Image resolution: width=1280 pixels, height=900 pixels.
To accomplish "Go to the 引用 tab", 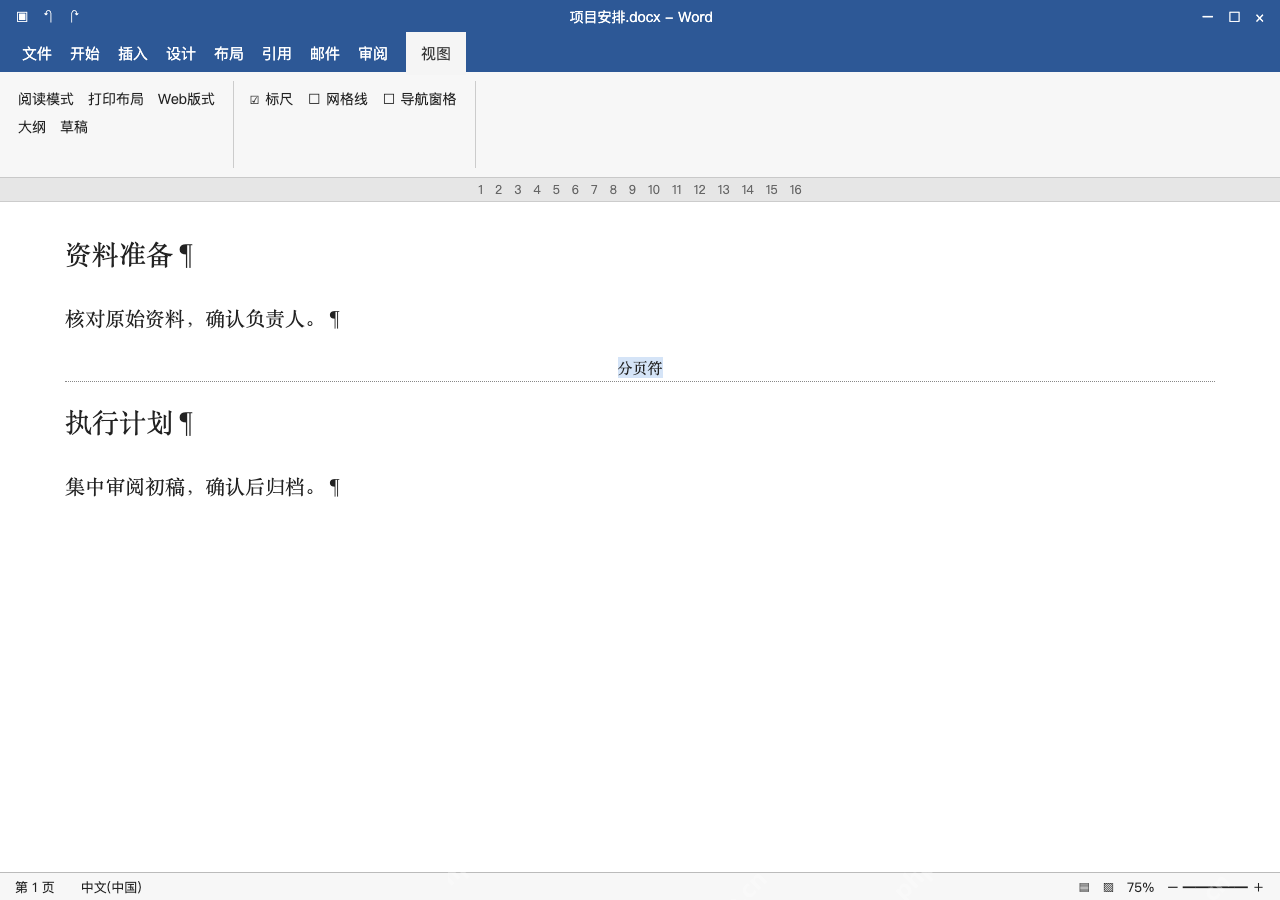I will [277, 54].
